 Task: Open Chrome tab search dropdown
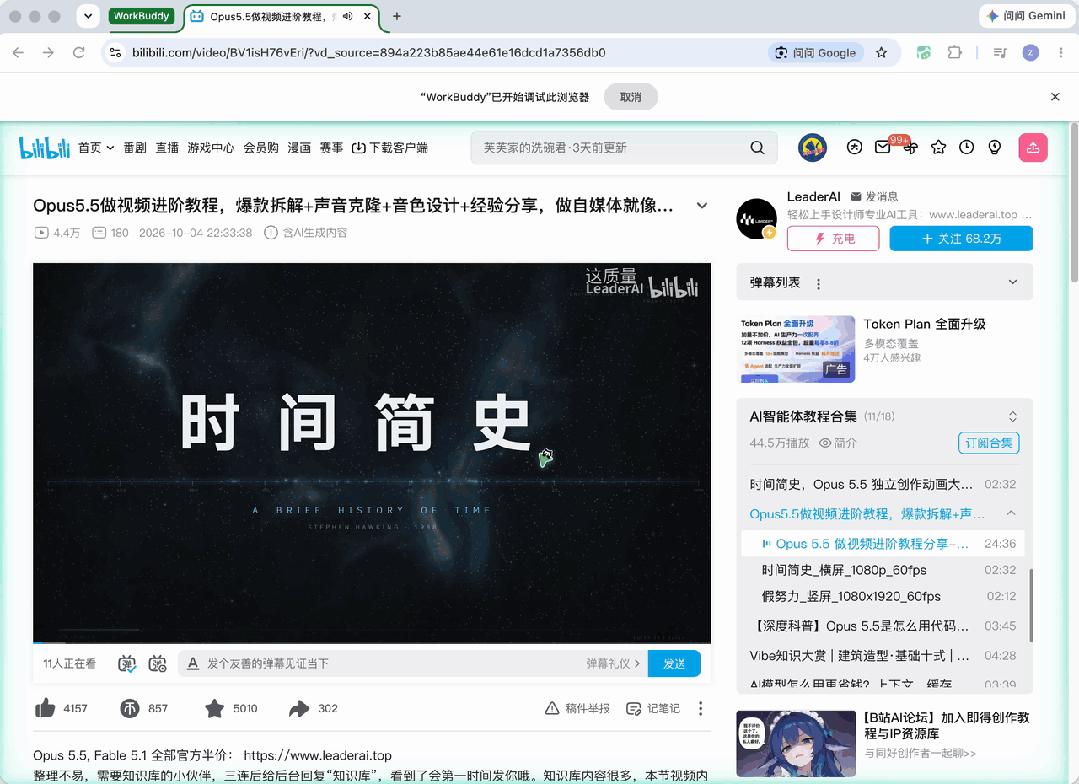(x=87, y=16)
